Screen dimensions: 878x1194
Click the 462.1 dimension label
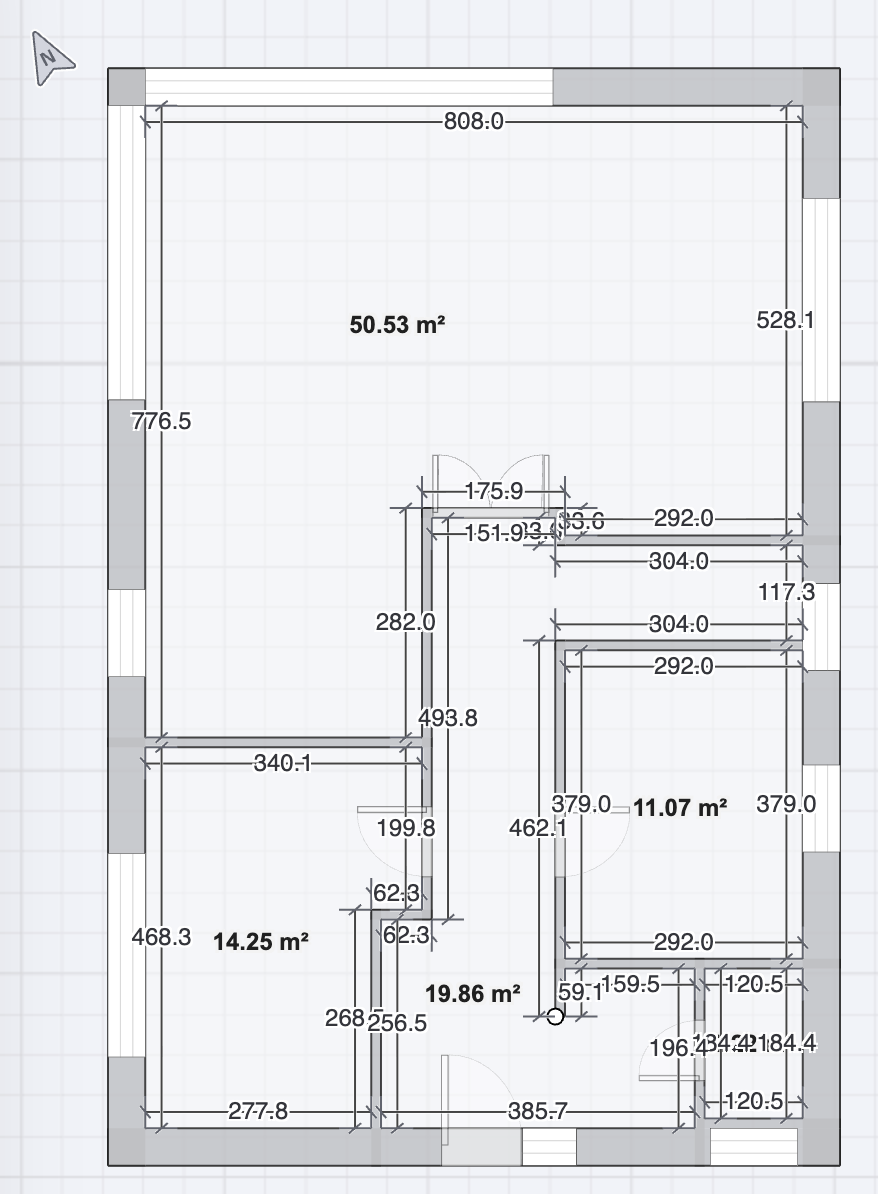point(538,828)
